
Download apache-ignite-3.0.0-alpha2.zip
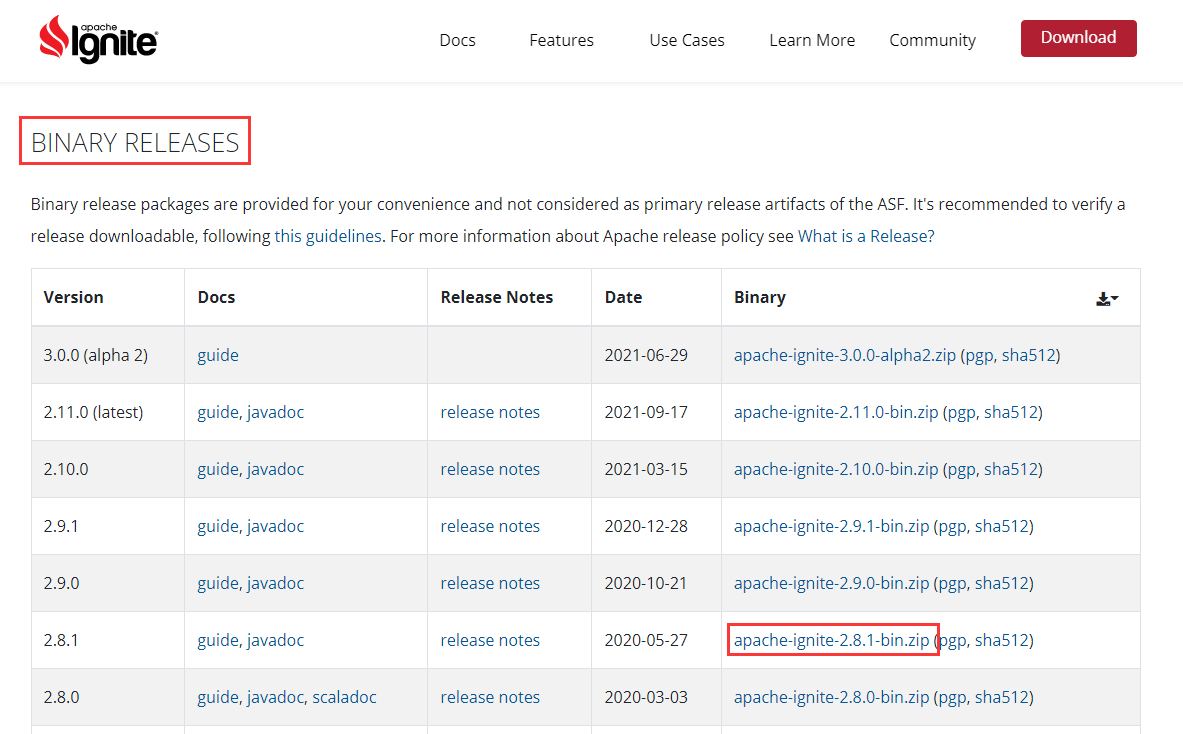[844, 355]
